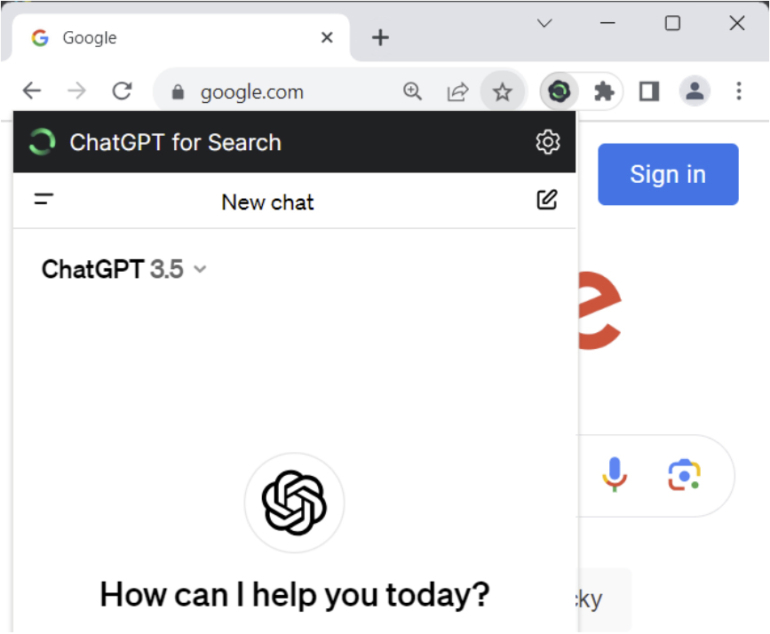
Task: Open the browser extensions puzzle icon
Action: (603, 92)
